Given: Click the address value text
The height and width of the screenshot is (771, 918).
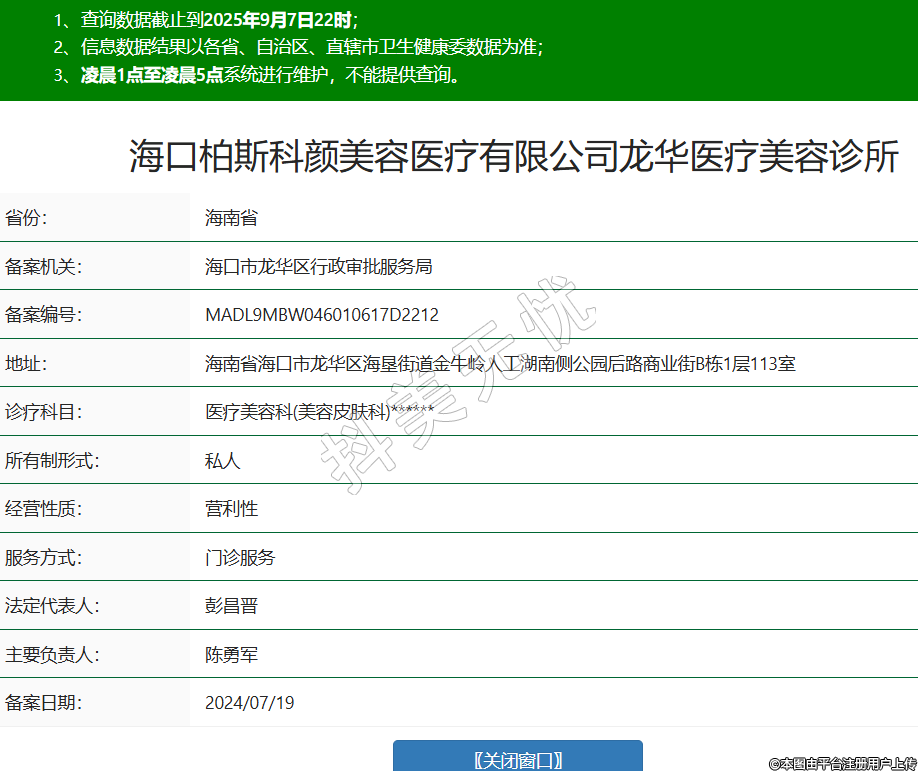Looking at the screenshot, I should point(500,364).
